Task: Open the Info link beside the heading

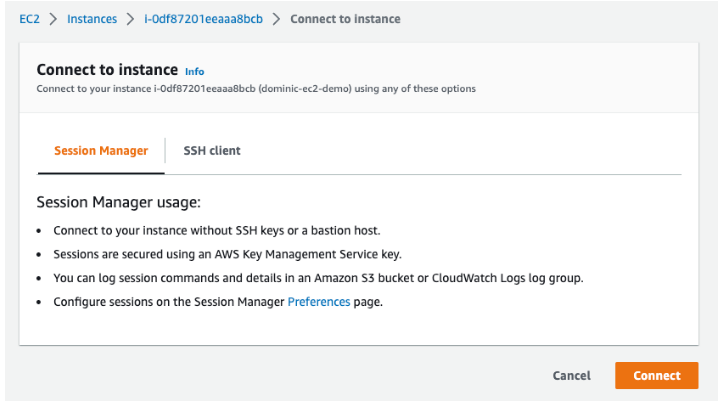Action: point(194,72)
